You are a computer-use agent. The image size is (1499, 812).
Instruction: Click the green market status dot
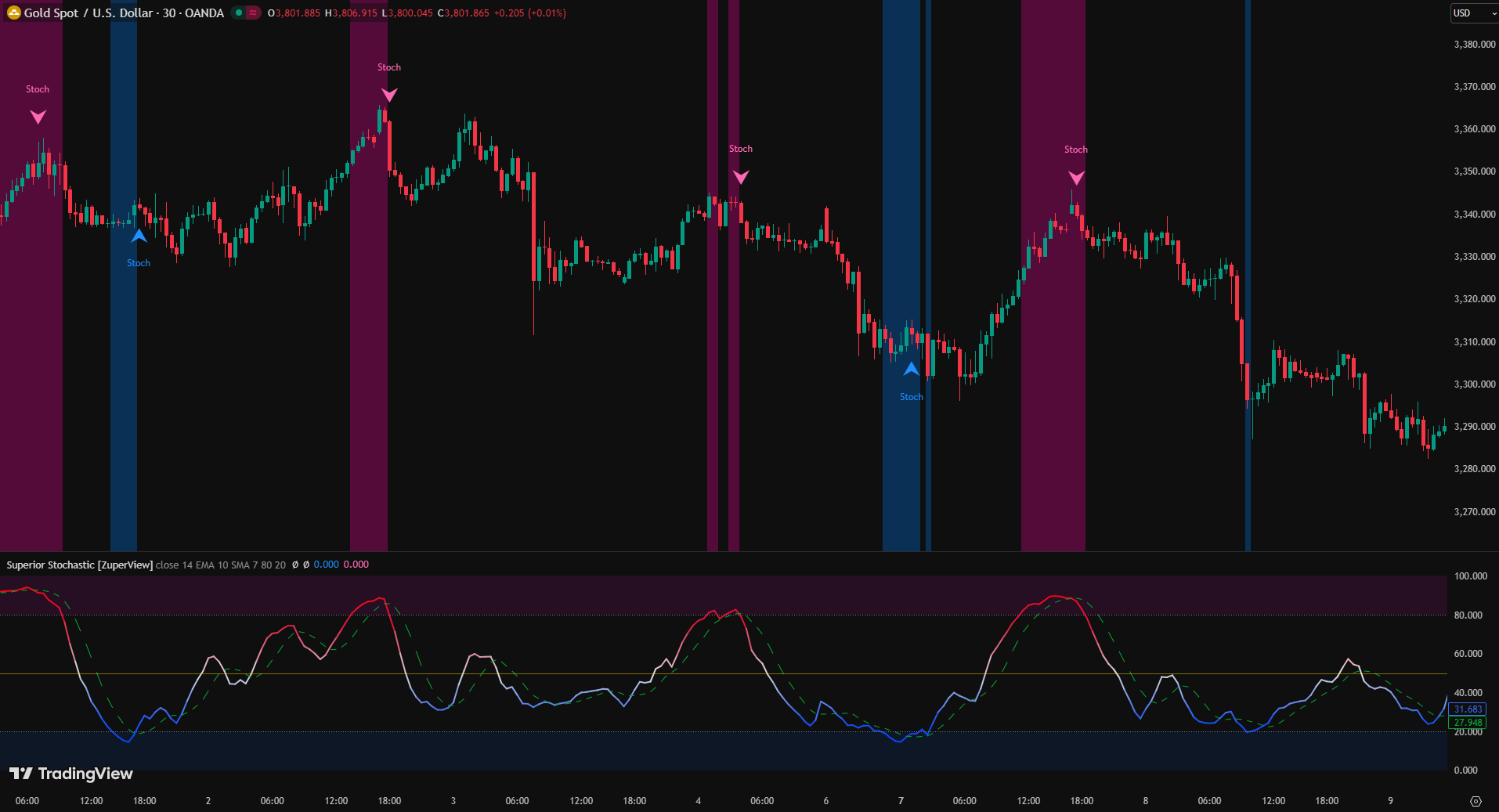(239, 13)
